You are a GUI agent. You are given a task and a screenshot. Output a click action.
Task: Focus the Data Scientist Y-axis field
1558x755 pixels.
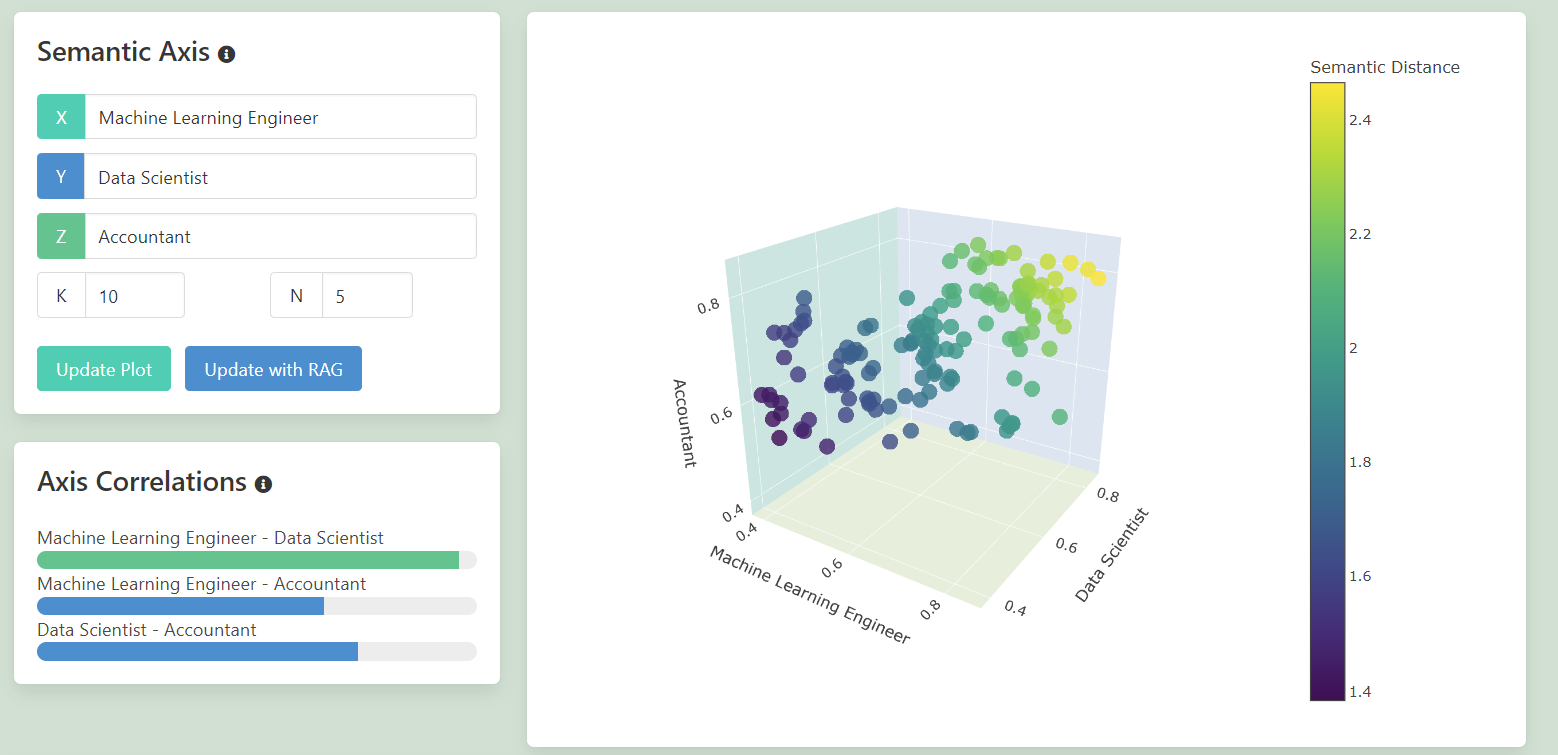pyautogui.click(x=280, y=177)
